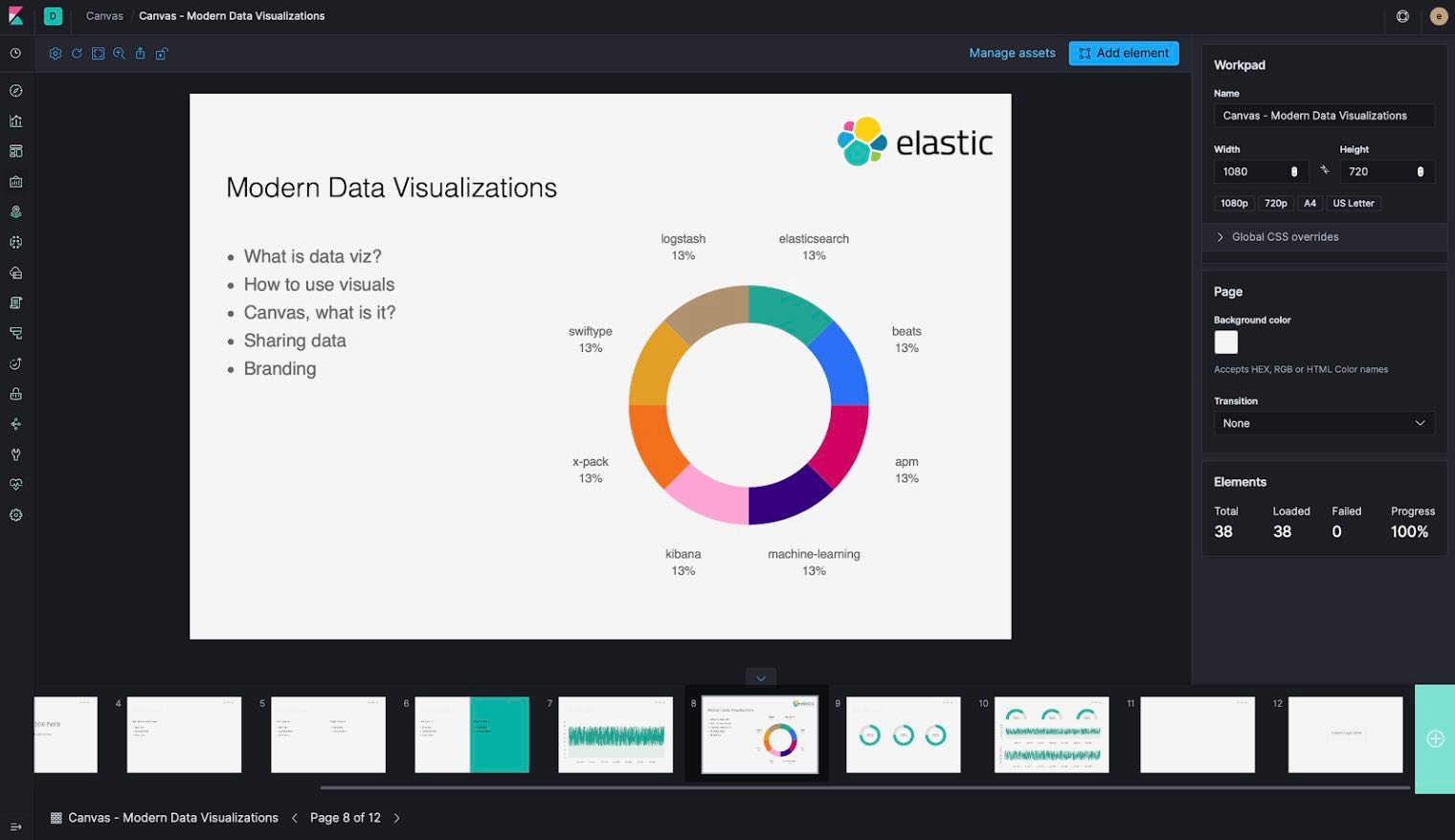Select the Discover compass icon in sidebar
The image size is (1455, 840).
tap(14, 90)
